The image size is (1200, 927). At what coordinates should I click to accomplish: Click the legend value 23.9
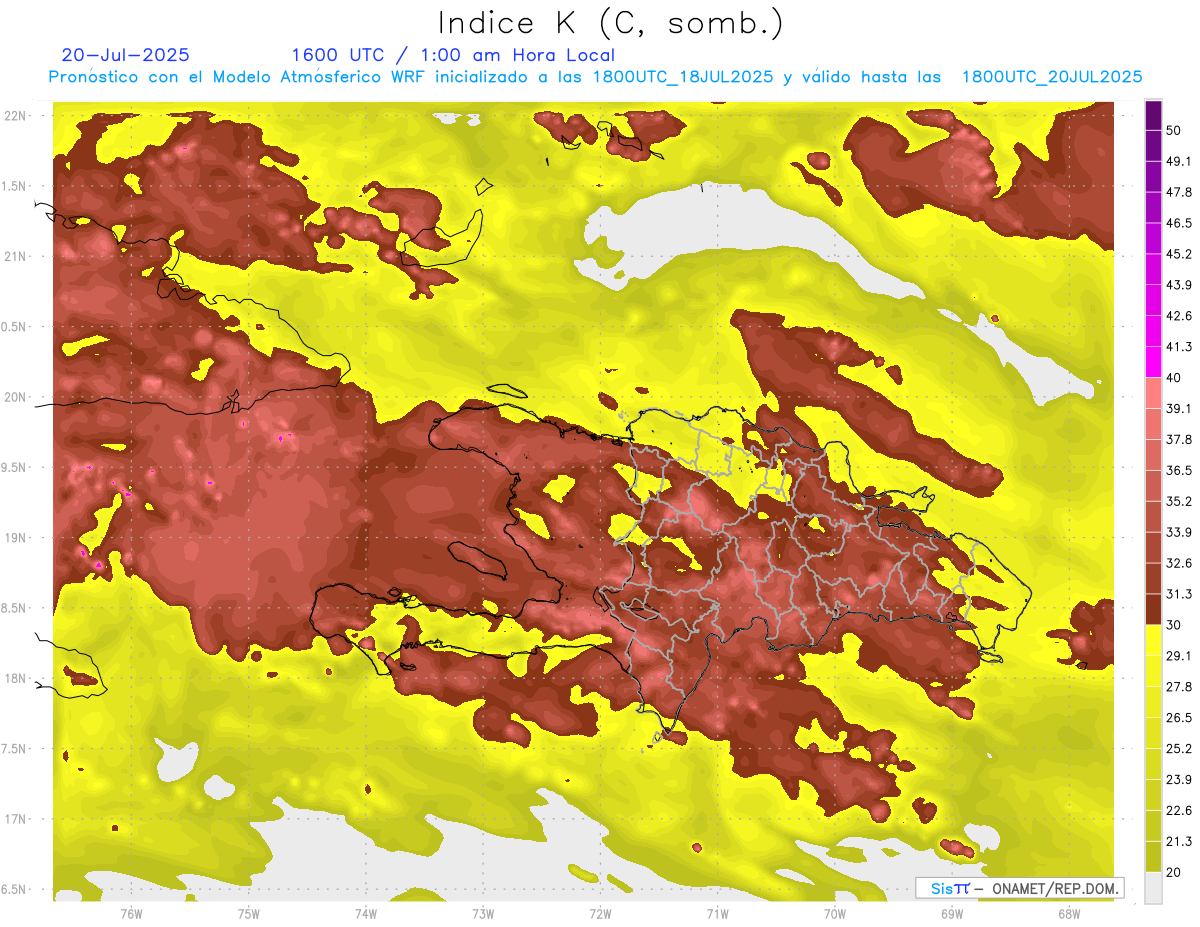(1178, 779)
